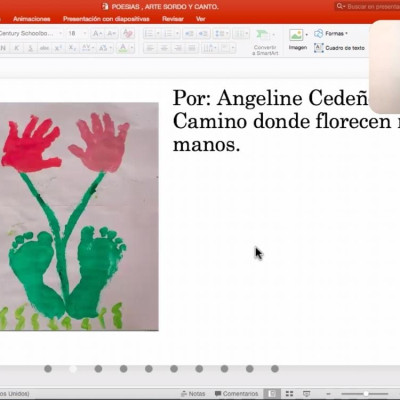Screen dimensions: 400x400
Task: Click the Buscar en presentación search field
Action: [x=368, y=6]
